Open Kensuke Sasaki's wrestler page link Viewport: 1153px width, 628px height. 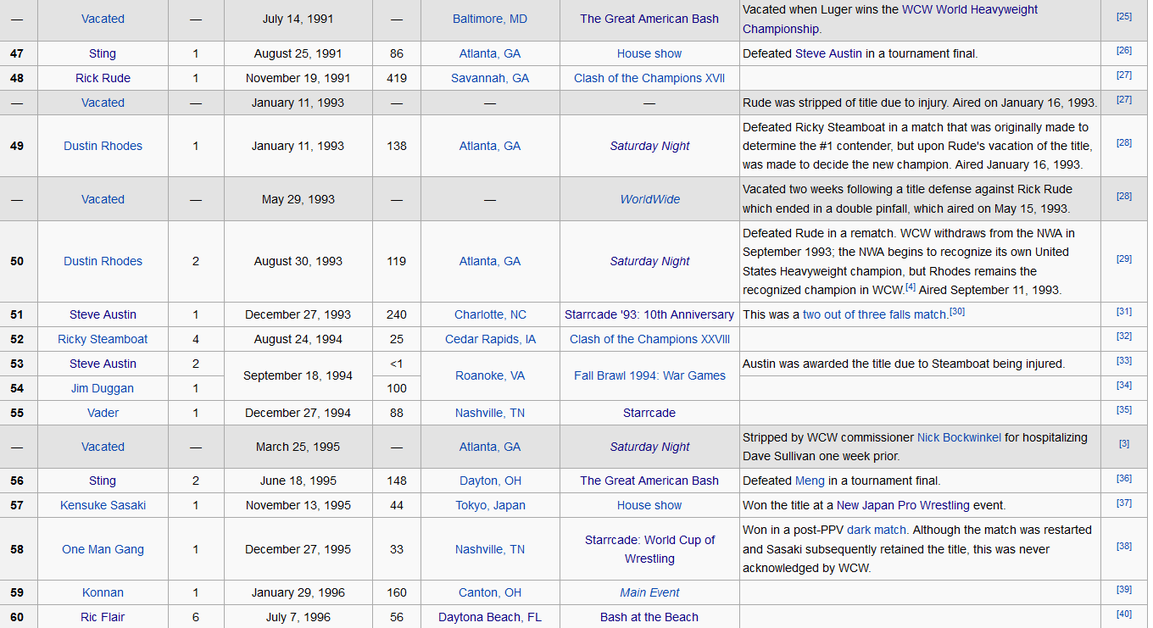pyautogui.click(x=102, y=506)
